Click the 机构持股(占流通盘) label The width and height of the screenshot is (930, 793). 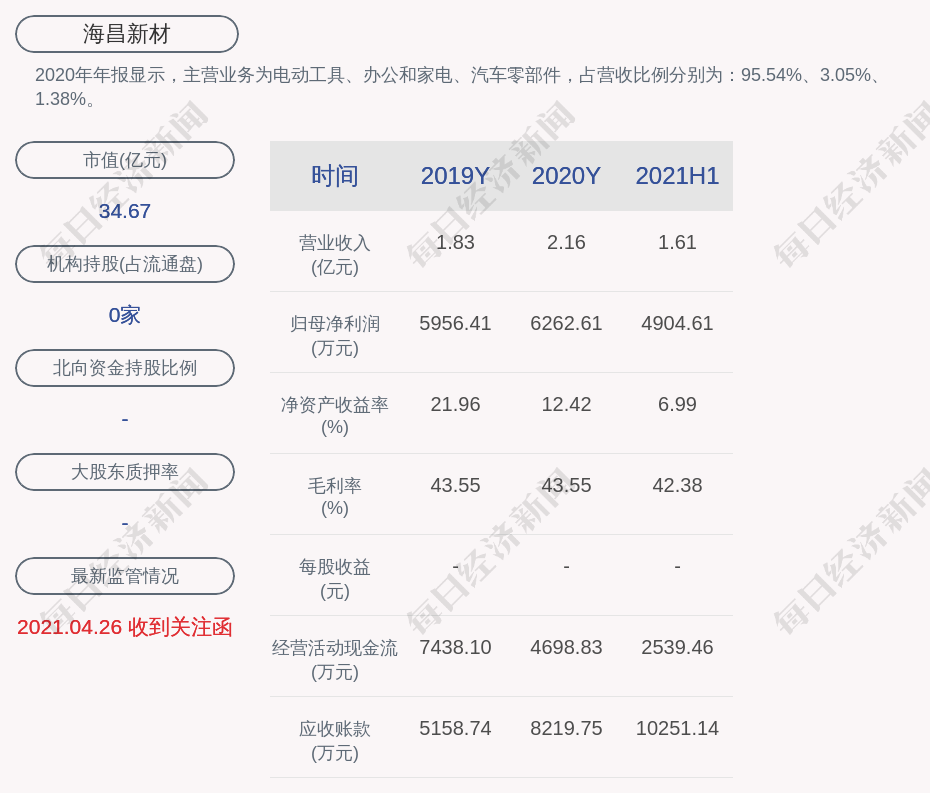[x=125, y=264]
